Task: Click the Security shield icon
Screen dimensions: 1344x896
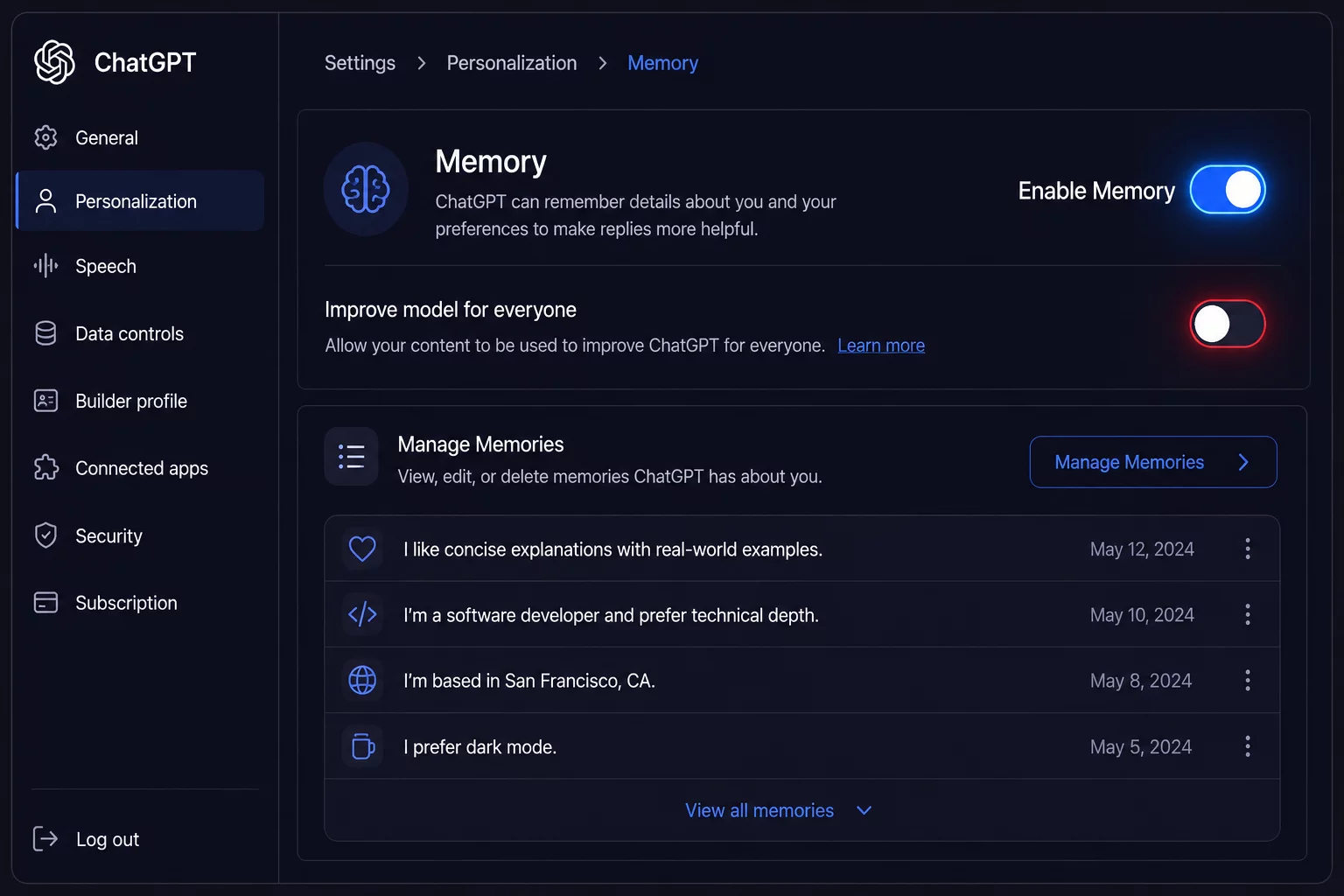Action: click(x=45, y=535)
